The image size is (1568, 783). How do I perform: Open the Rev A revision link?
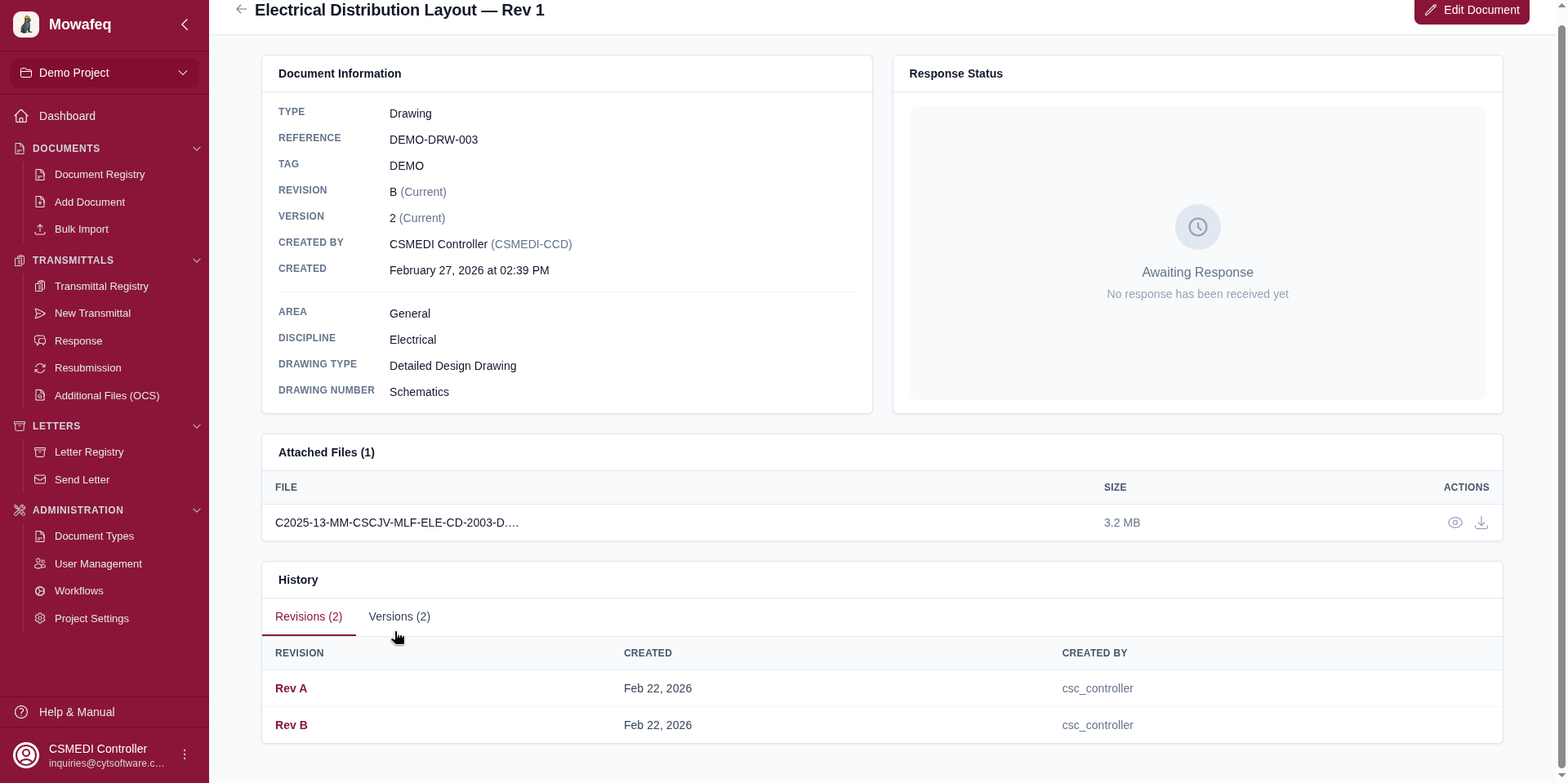(x=291, y=688)
